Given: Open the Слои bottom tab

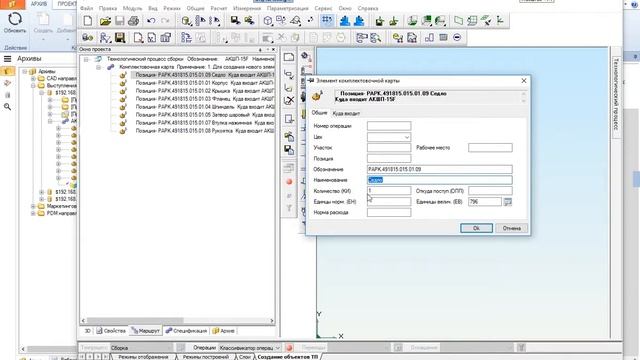Looking at the screenshot, I should 245,357.
